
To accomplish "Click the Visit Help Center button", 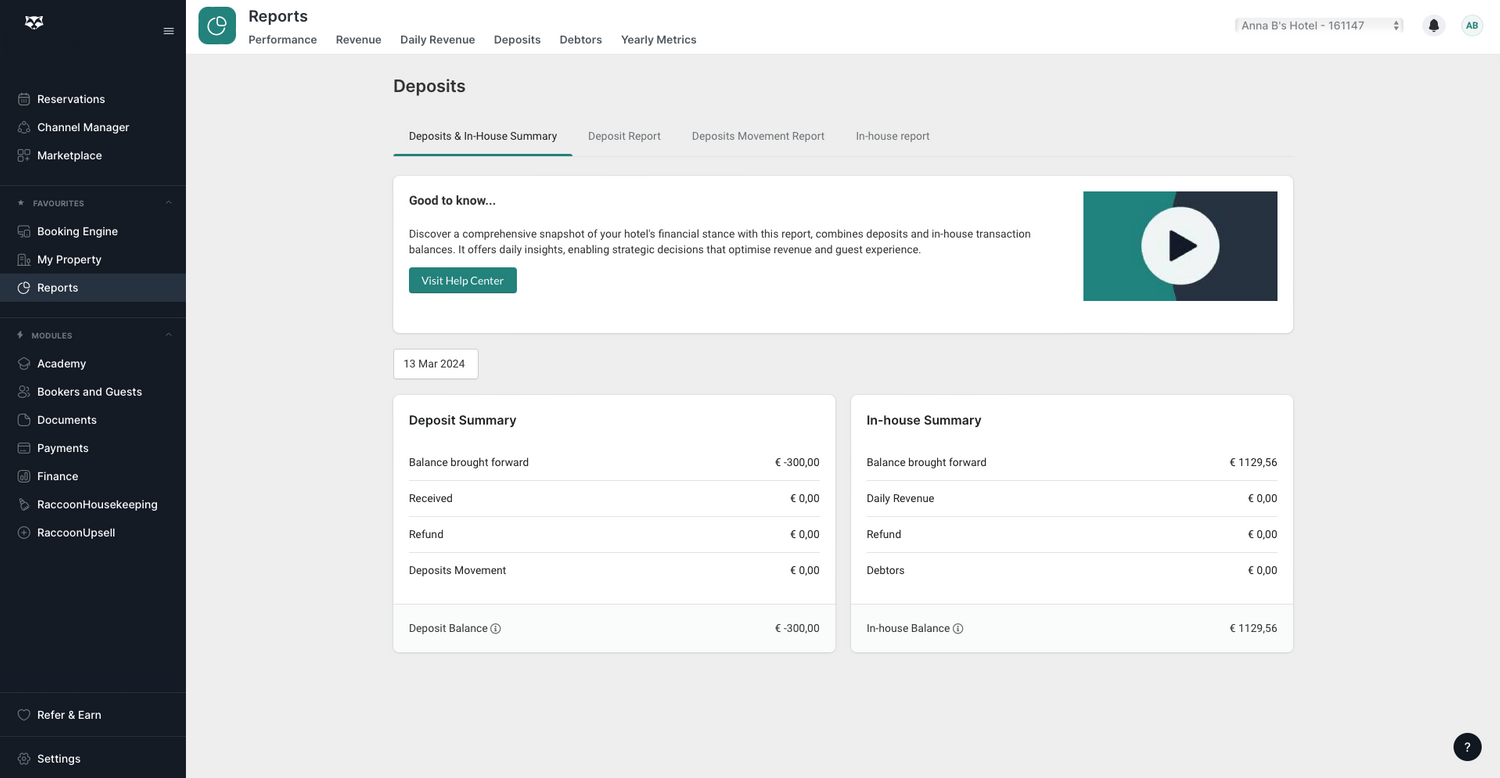I will (x=462, y=281).
